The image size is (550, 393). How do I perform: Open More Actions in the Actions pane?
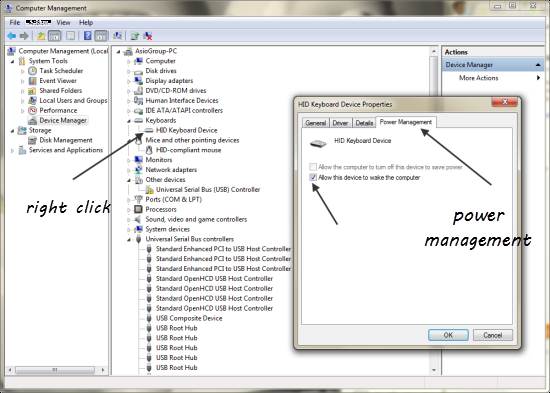[x=478, y=78]
